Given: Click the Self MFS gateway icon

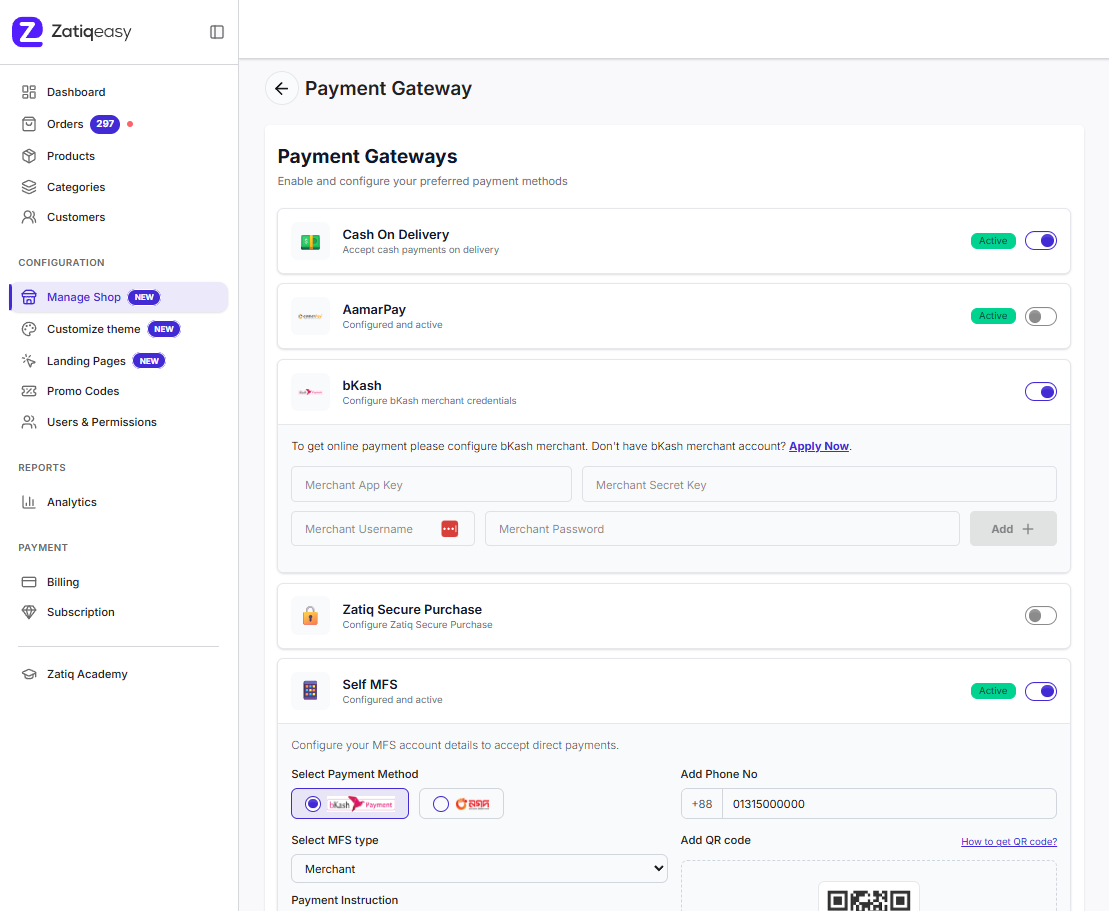Looking at the screenshot, I should (x=310, y=691).
